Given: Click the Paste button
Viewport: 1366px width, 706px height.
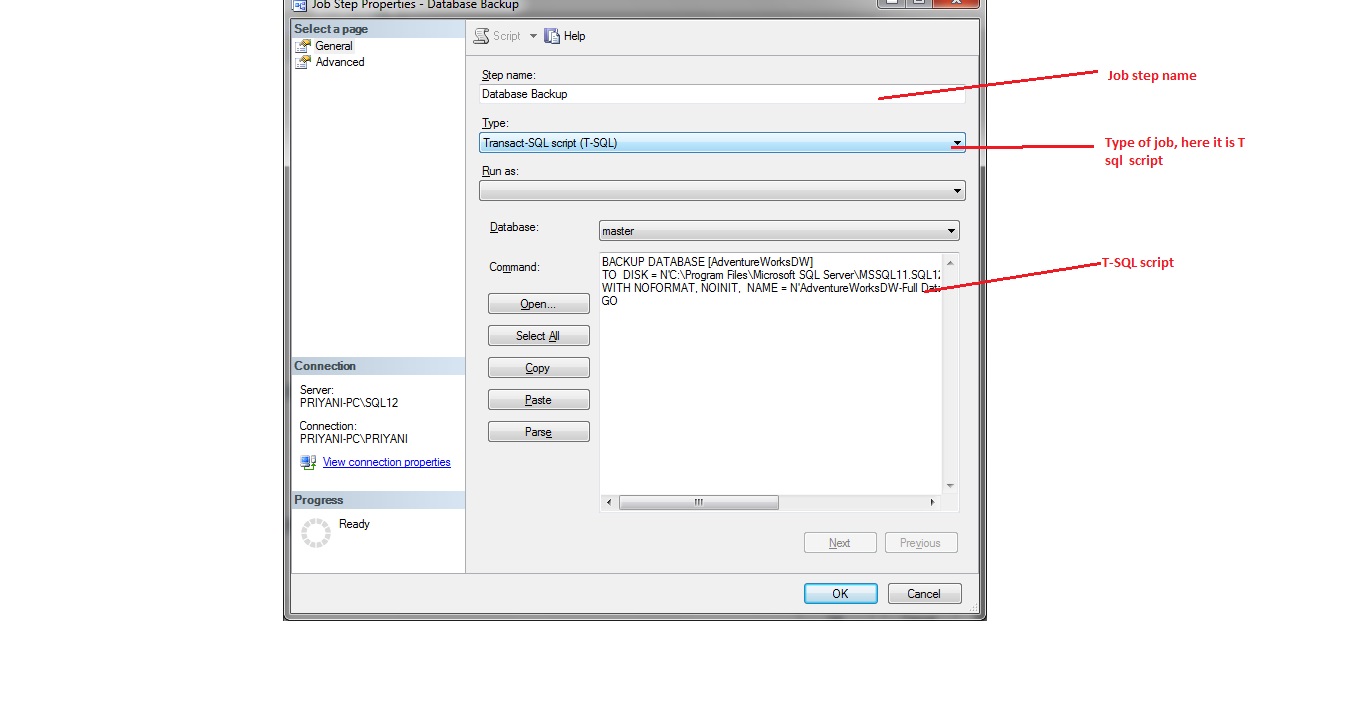Looking at the screenshot, I should coord(538,399).
